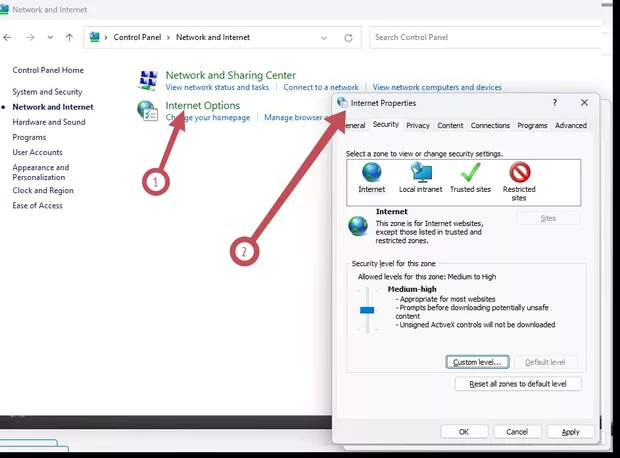Switch to the Security tab
The image size is (620, 458).
[386, 124]
